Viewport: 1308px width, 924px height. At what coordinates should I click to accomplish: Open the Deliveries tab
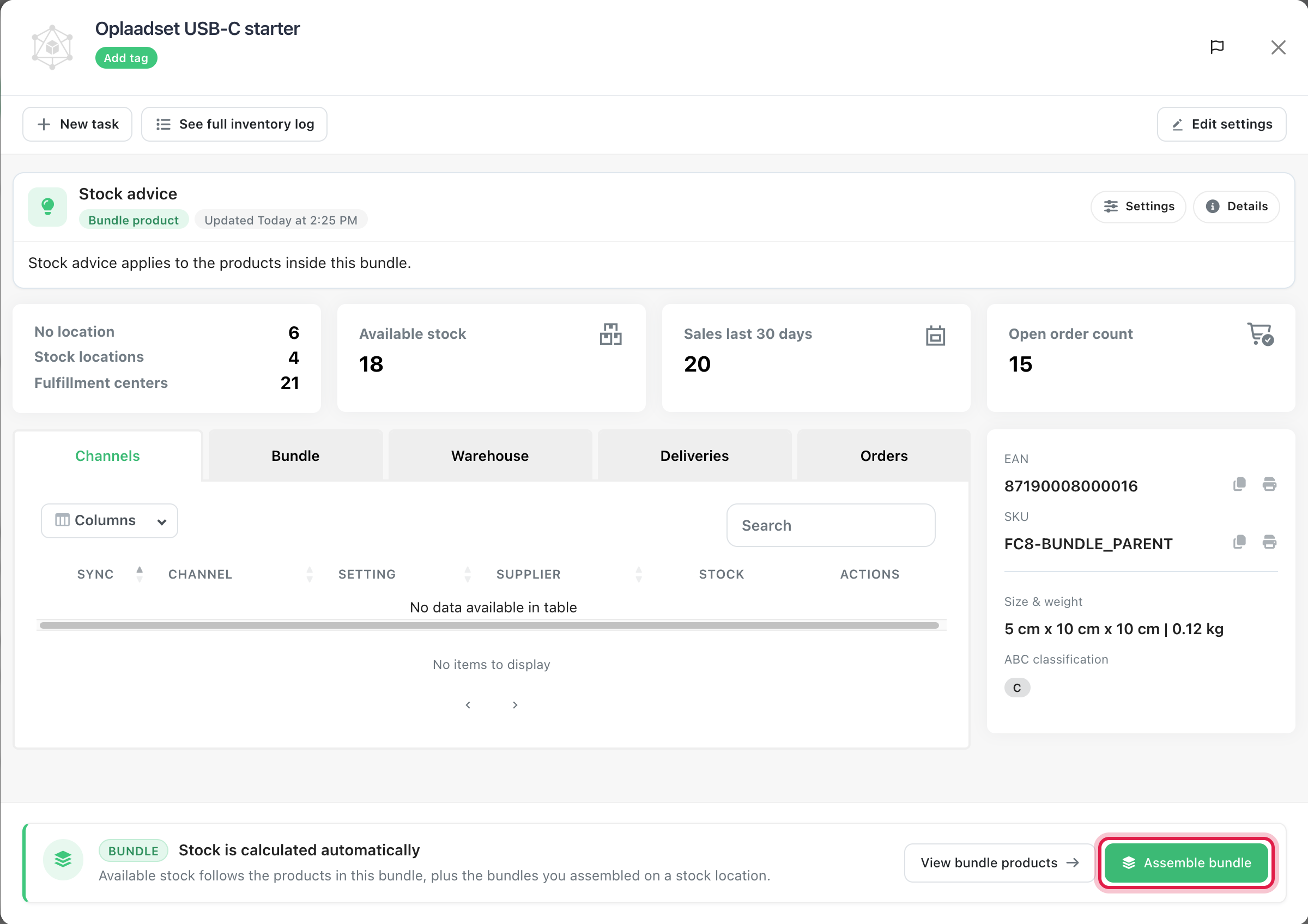[x=694, y=455]
